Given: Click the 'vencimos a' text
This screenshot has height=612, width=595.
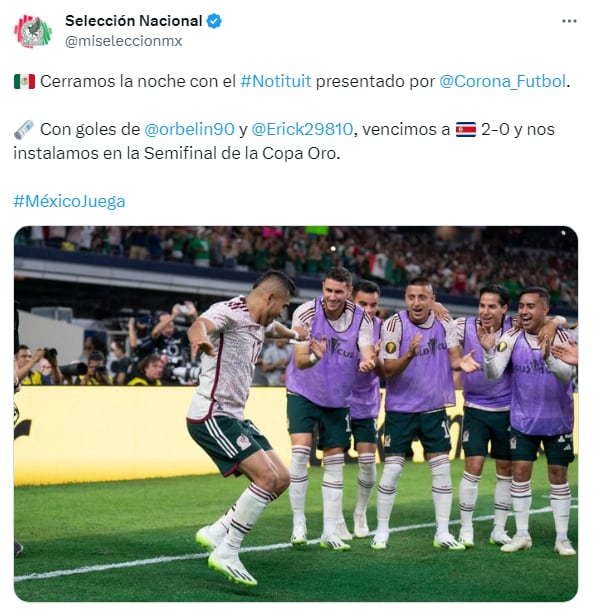Looking at the screenshot, I should (406, 130).
